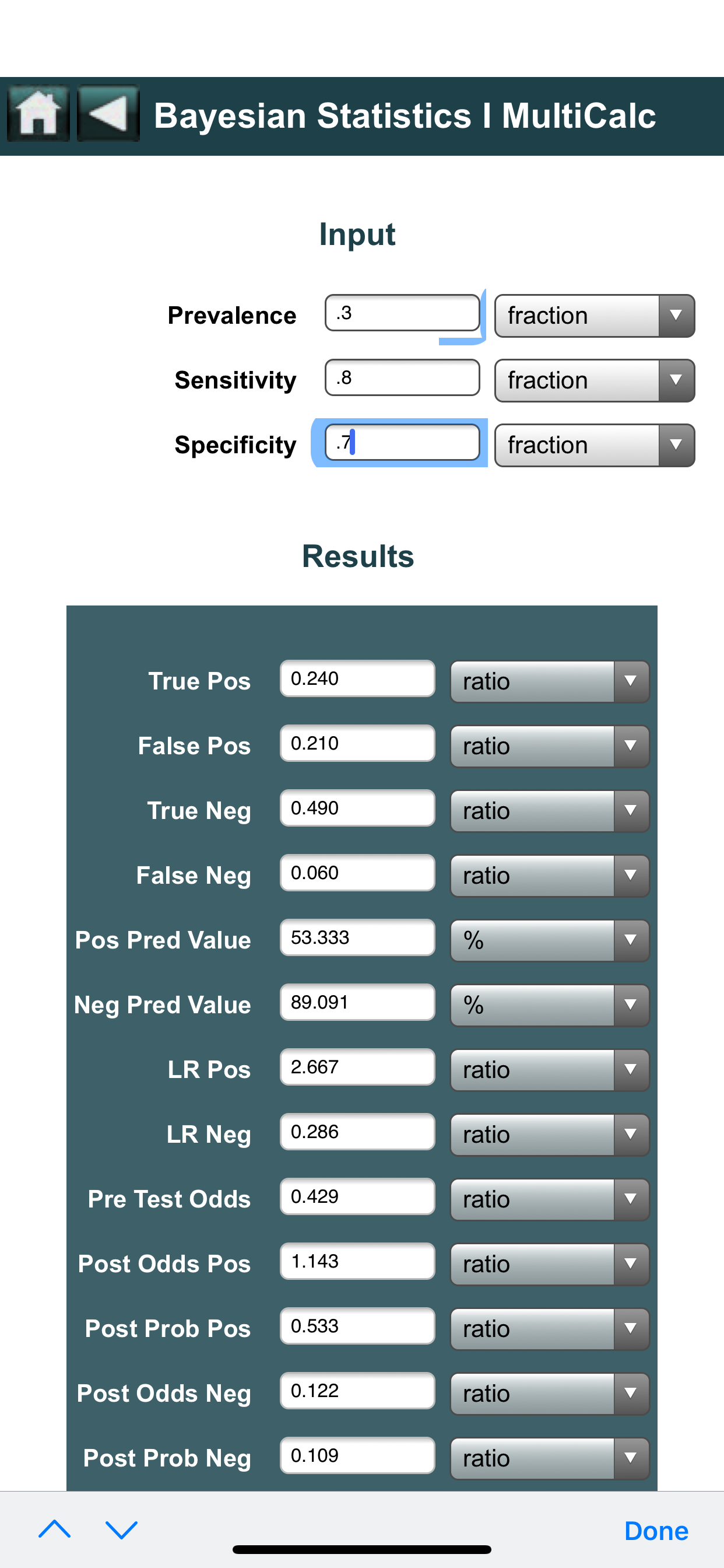Focus the Sensitivity input field
Screen dimensions: 724x1568
pyautogui.click(x=402, y=378)
